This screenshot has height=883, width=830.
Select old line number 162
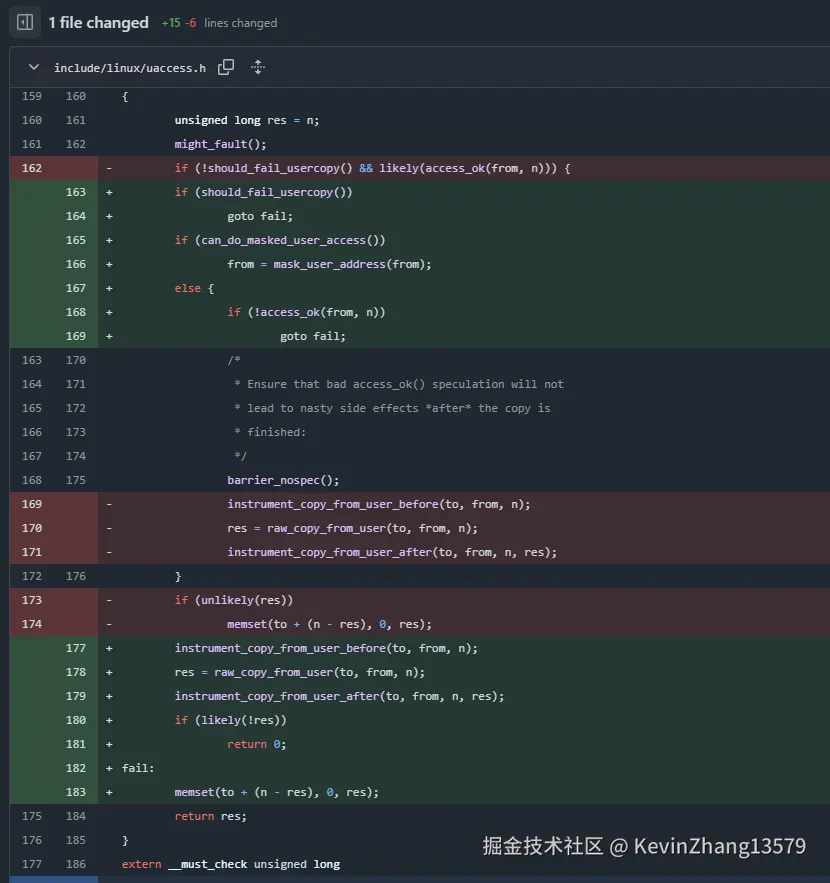[31, 167]
